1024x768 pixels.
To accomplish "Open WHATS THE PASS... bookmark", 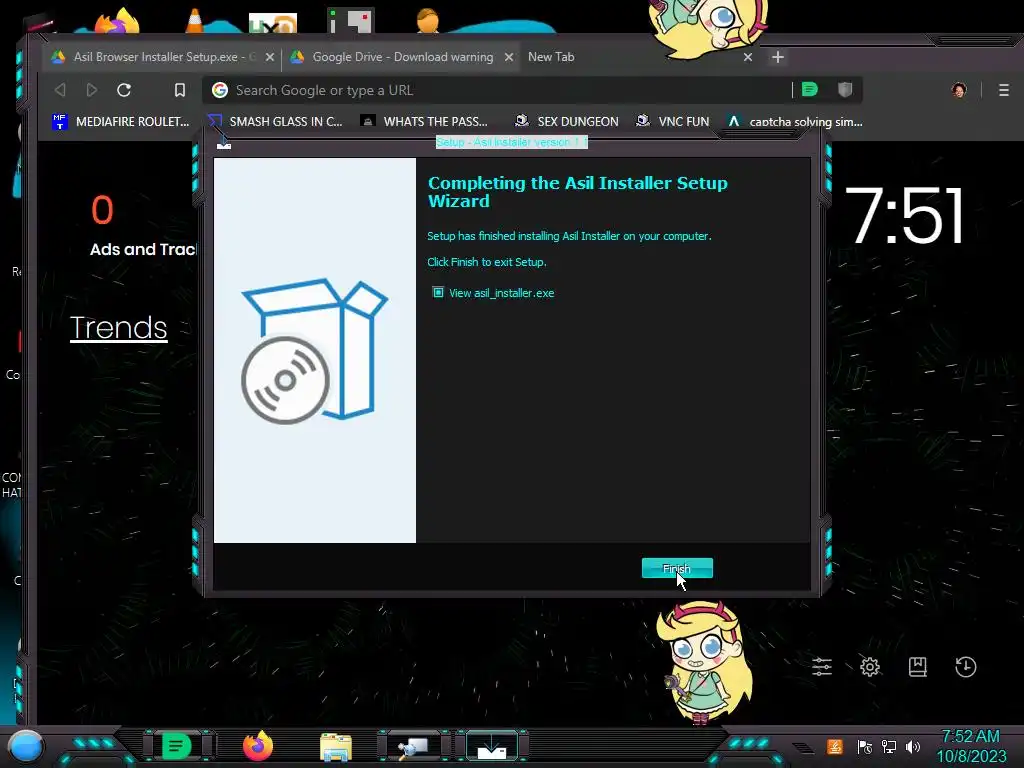I will (424, 121).
